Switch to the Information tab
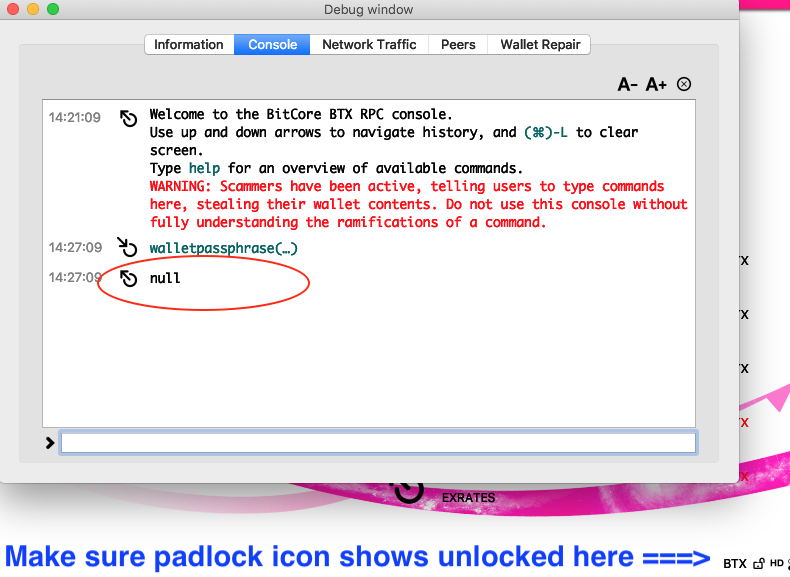790x577 pixels. coord(189,44)
